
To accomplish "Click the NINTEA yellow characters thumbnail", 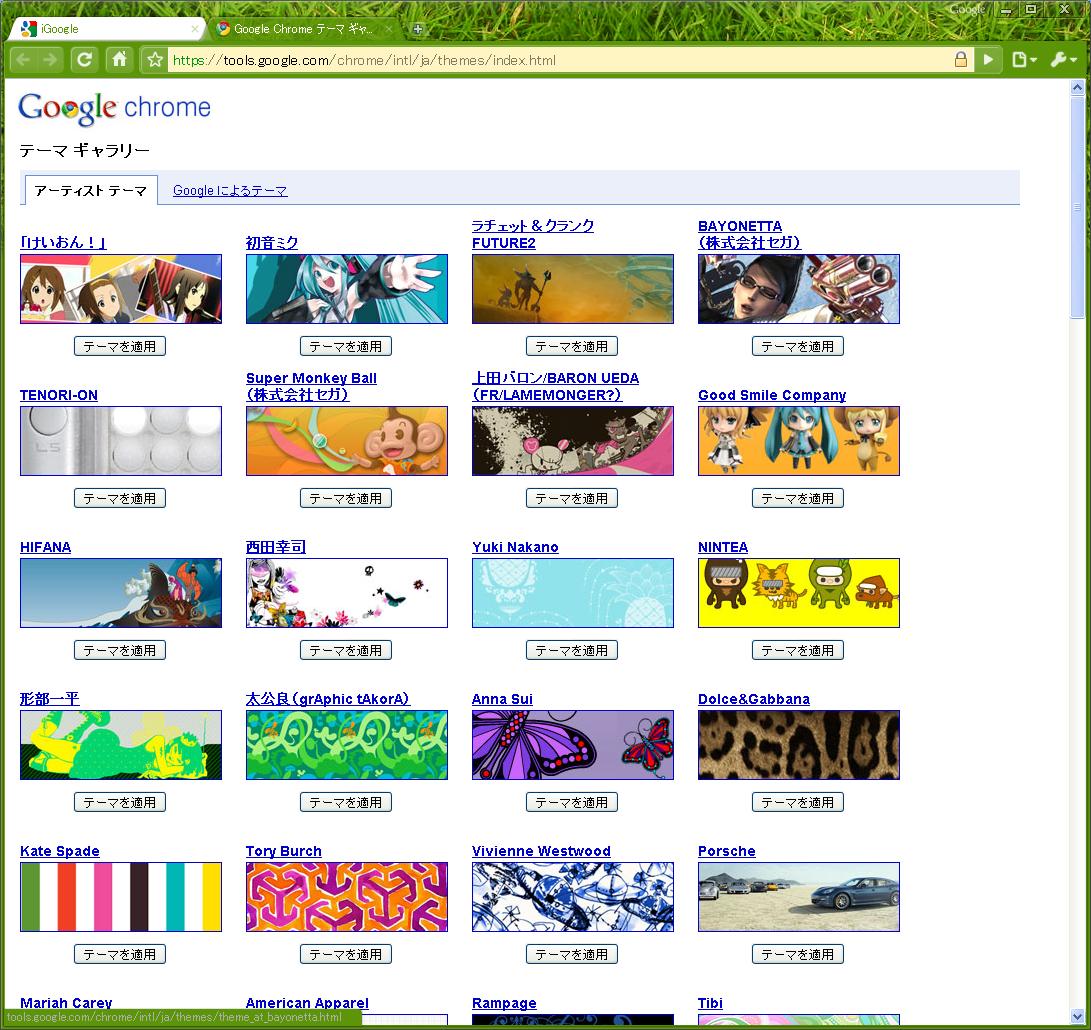I will click(799, 593).
